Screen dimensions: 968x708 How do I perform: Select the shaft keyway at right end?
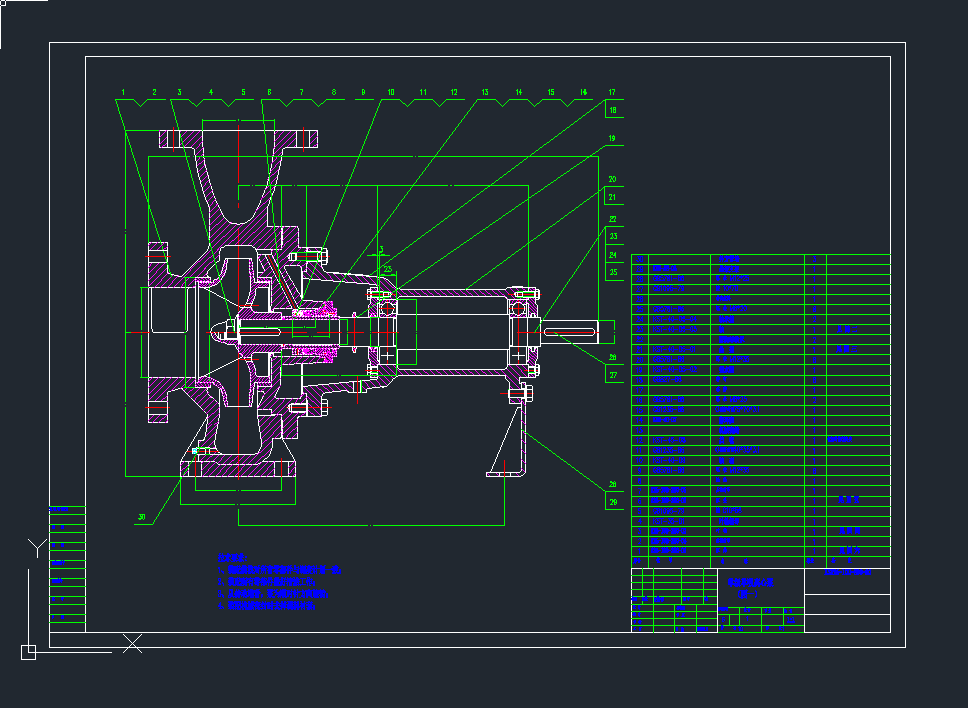click(570, 329)
